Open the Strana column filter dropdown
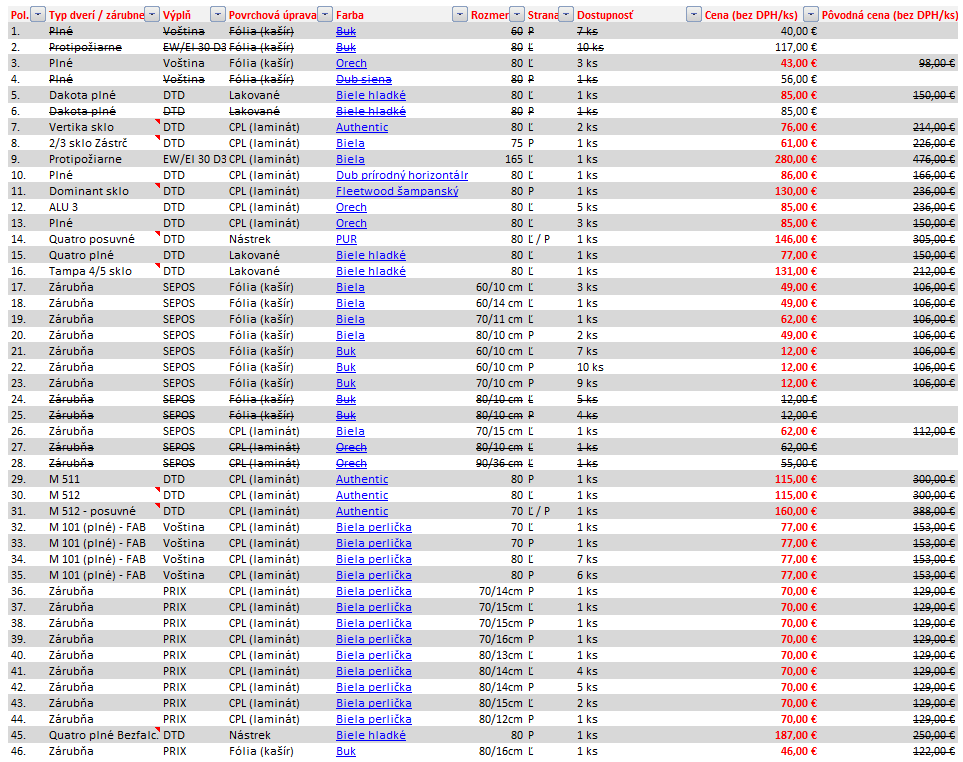Screen dimensions: 963x762 [566, 15]
